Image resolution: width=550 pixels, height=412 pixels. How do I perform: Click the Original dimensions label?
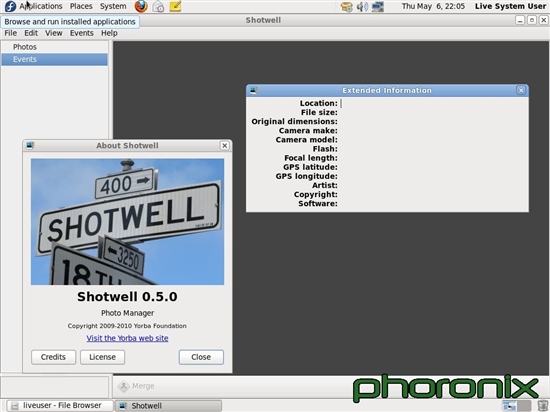(x=294, y=121)
